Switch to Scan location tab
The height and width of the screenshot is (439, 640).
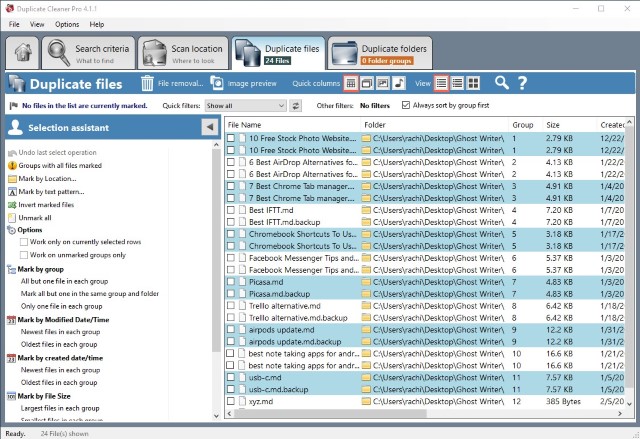pos(183,53)
